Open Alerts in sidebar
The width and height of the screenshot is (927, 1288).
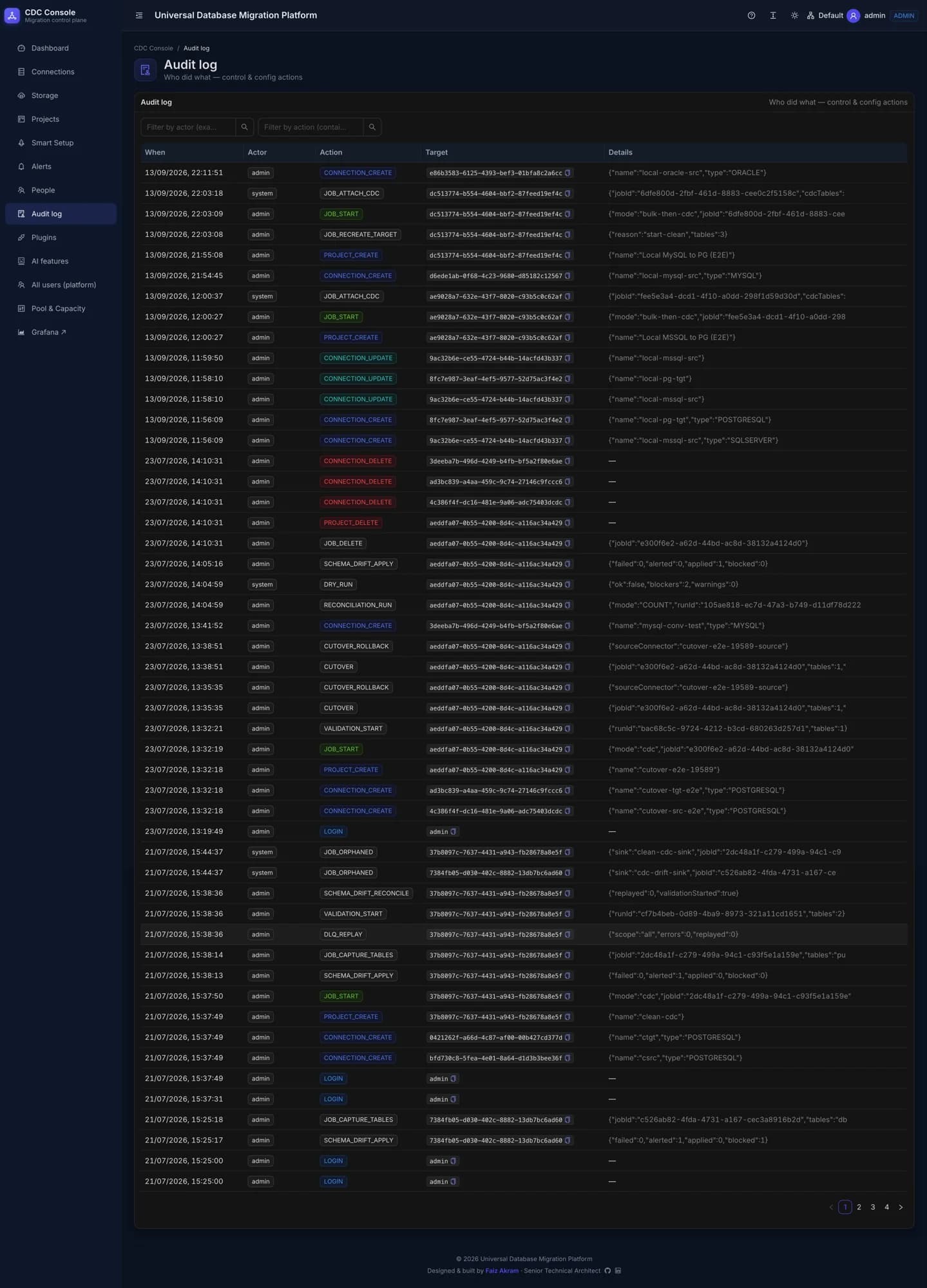click(61, 167)
